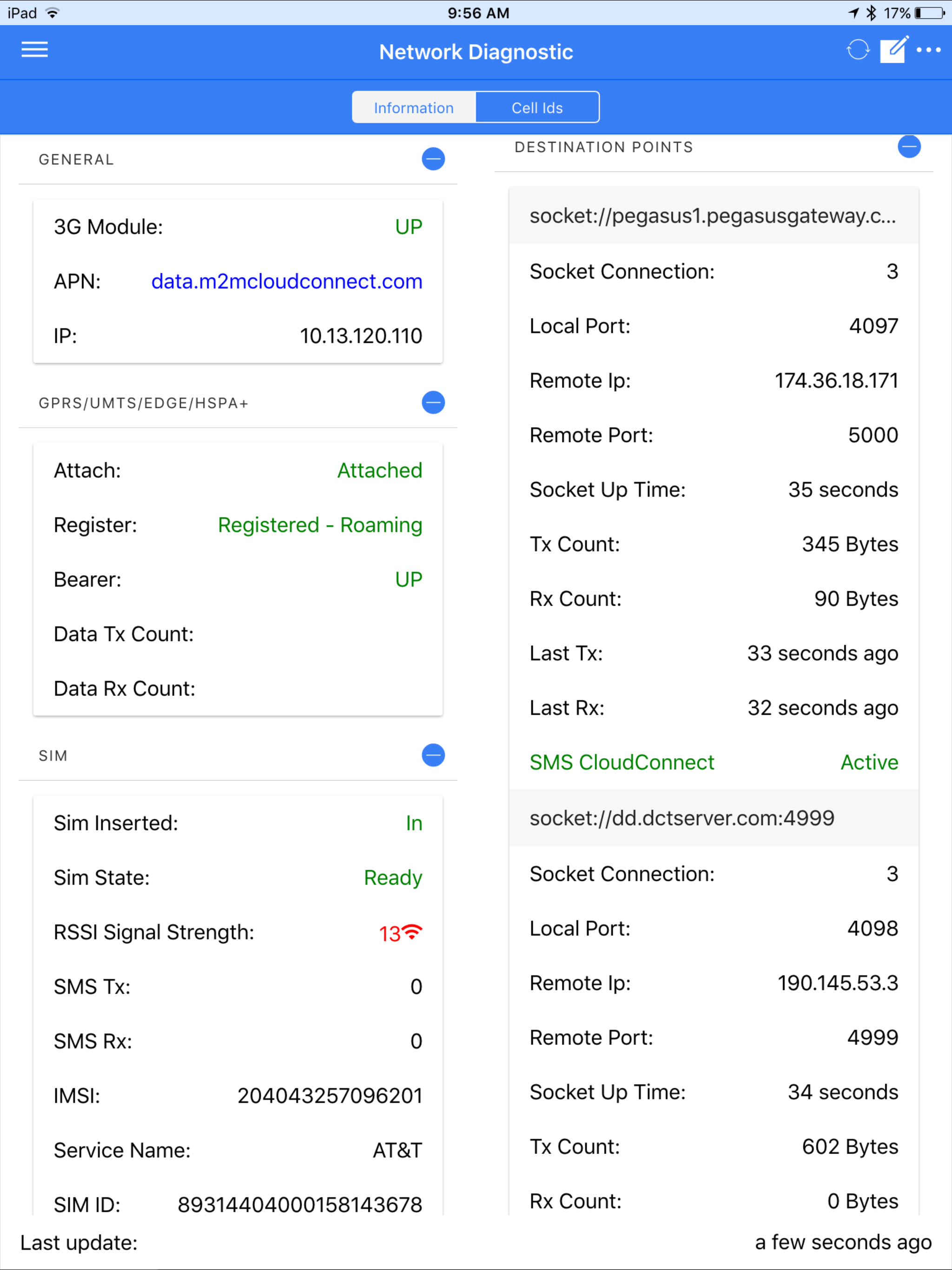Tap the Wi-Fi icon in the status bar
Screen dimensions: 952x1270
52,12
